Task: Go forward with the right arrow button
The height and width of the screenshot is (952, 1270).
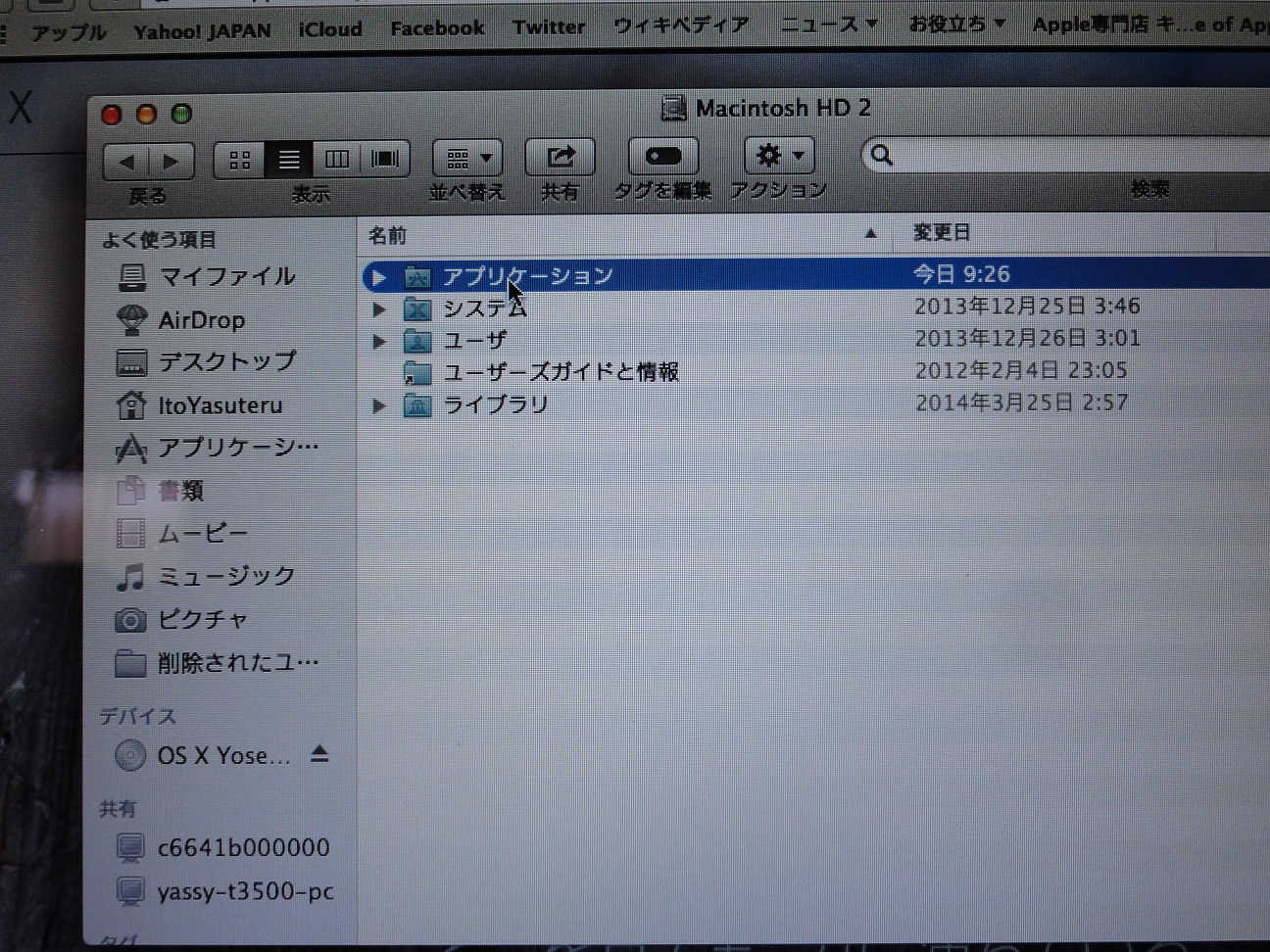Action: click(171, 162)
